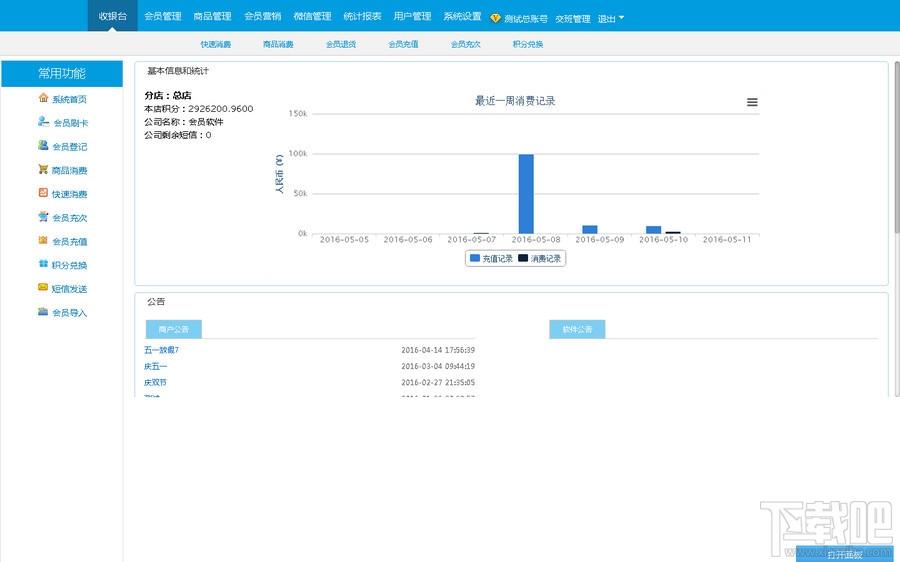Open the 统计报表 top menu
The image size is (900, 562).
coord(362,16)
